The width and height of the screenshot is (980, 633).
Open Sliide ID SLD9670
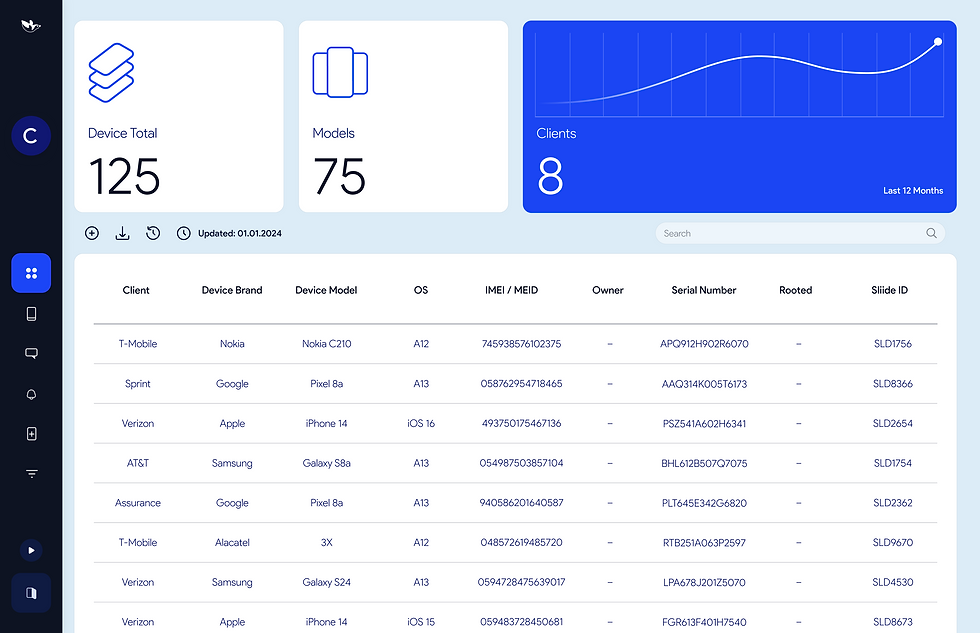coord(892,542)
